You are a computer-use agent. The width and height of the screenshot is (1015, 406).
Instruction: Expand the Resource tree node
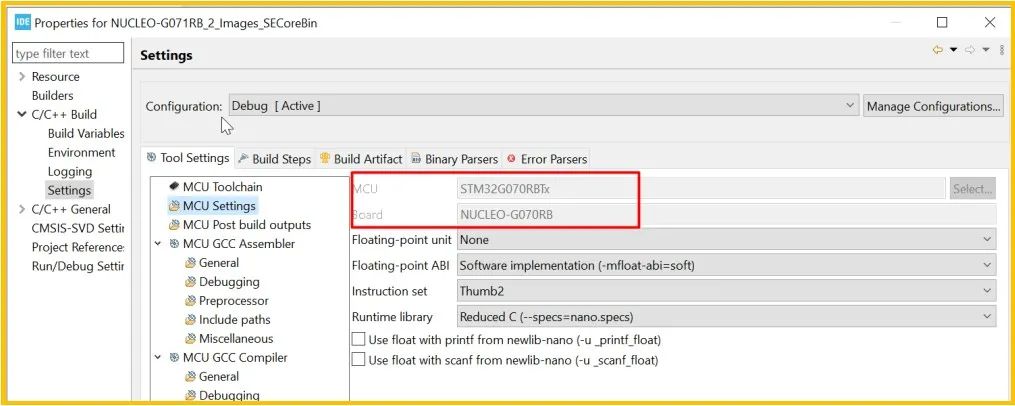tap(22, 76)
